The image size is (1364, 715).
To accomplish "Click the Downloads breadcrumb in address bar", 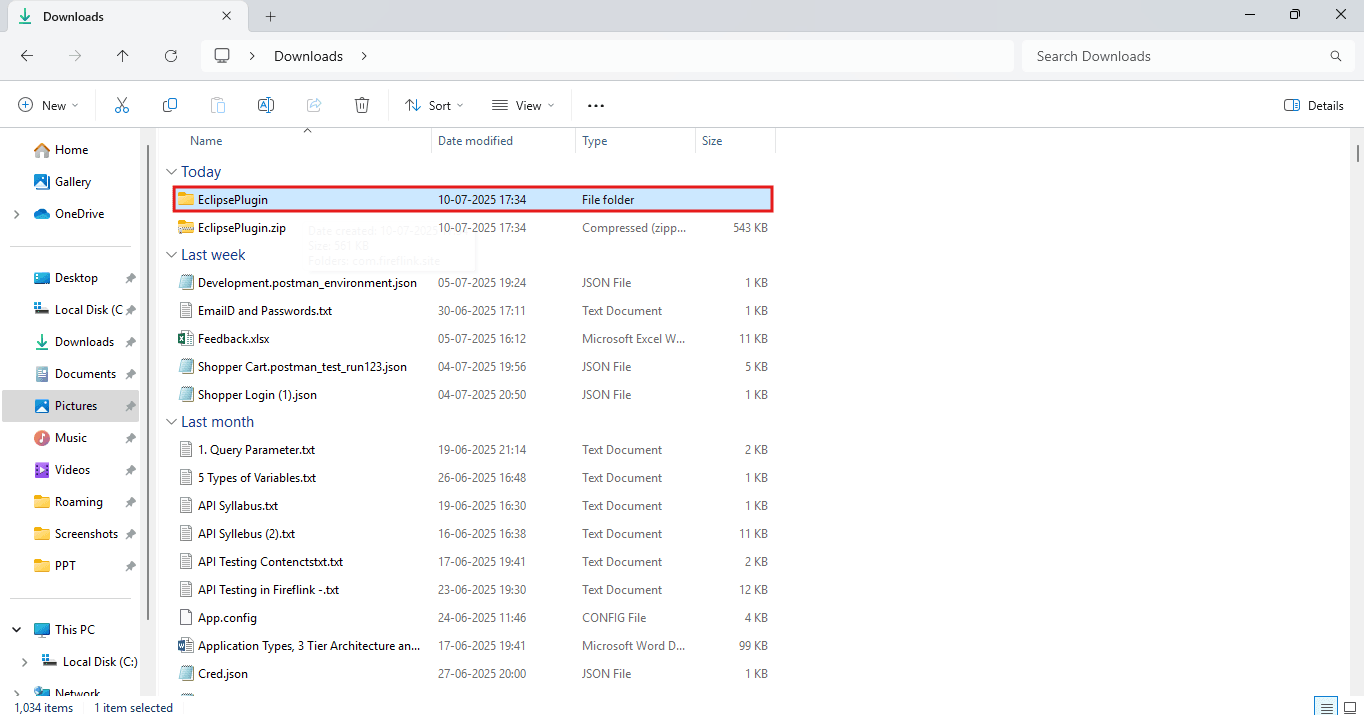I will point(308,56).
